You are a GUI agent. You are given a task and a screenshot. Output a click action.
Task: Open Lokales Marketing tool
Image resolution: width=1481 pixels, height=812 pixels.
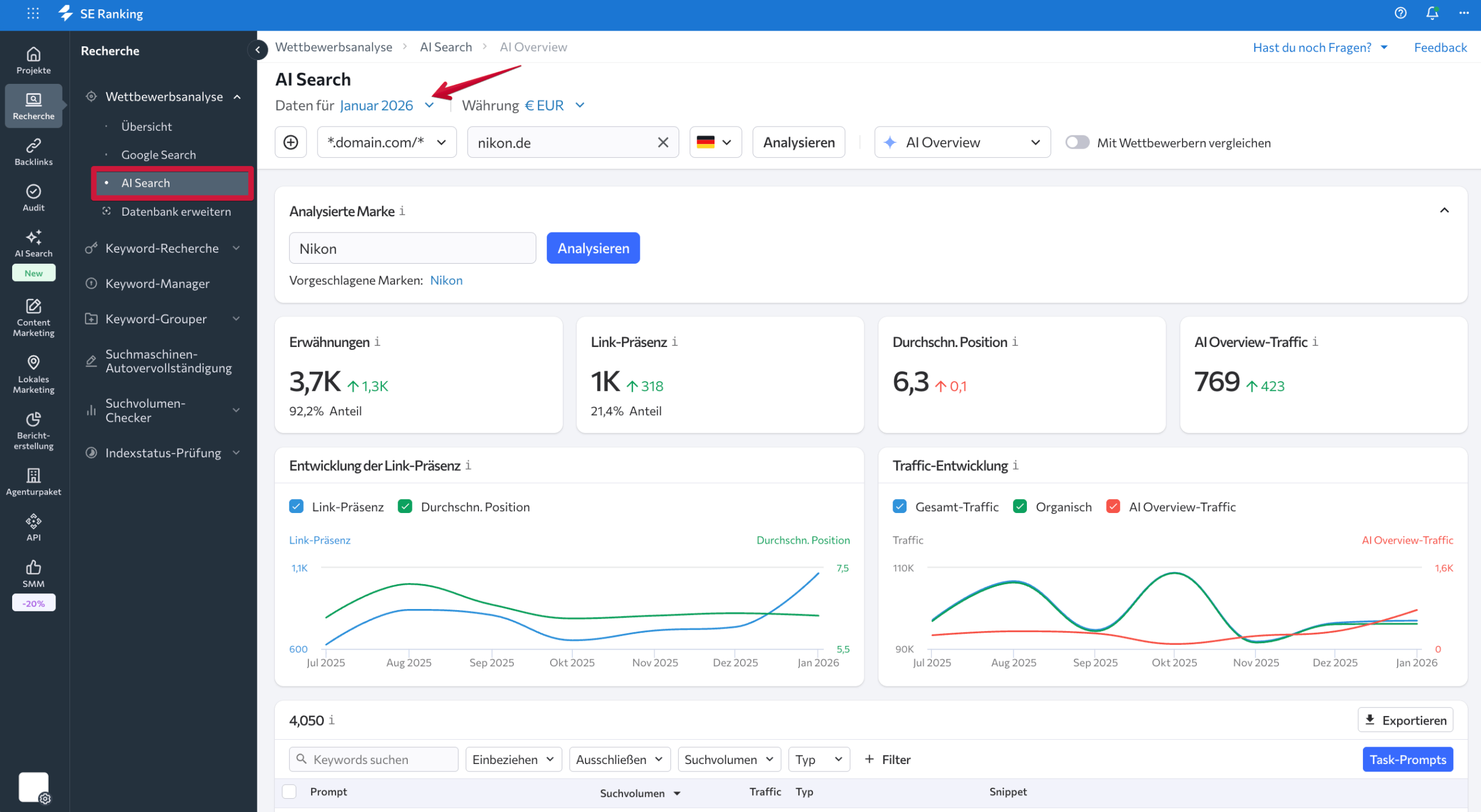[33, 375]
